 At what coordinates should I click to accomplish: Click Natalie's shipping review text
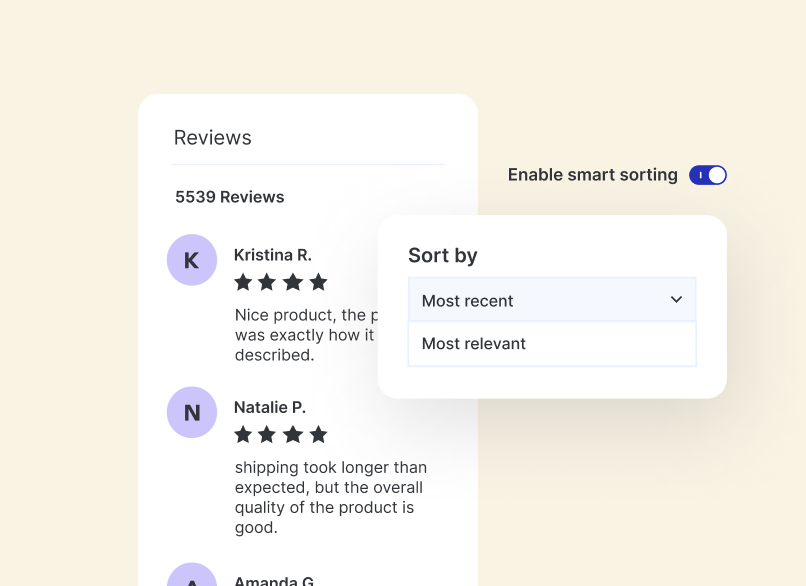coord(330,497)
